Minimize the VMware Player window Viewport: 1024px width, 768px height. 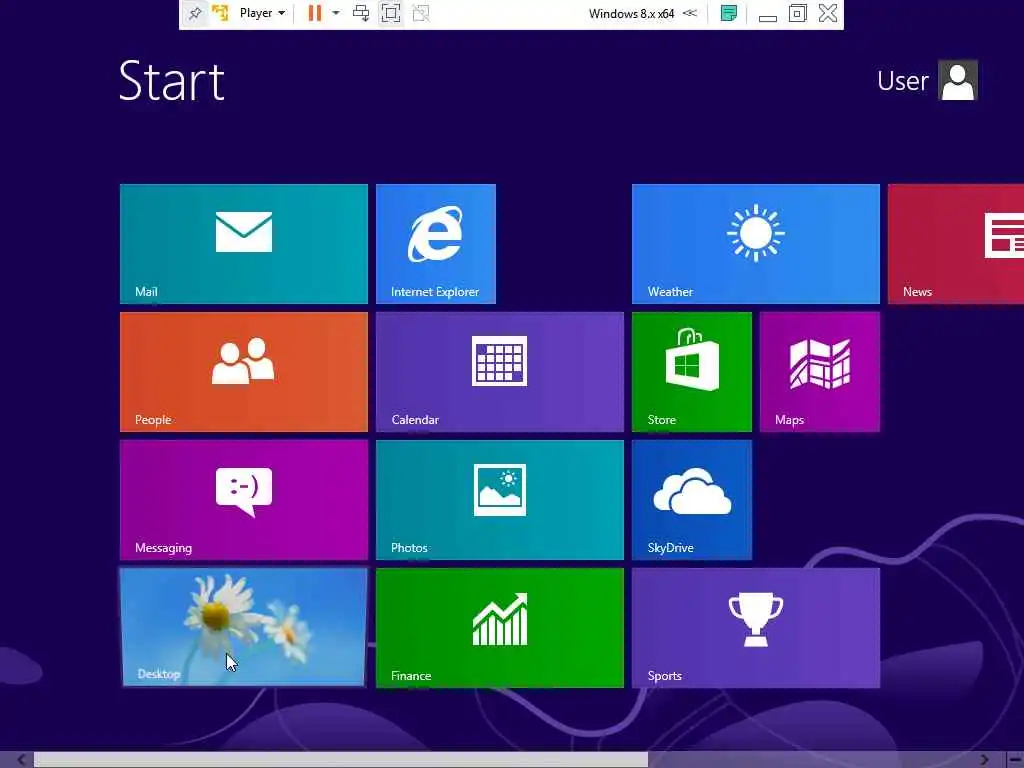click(767, 18)
